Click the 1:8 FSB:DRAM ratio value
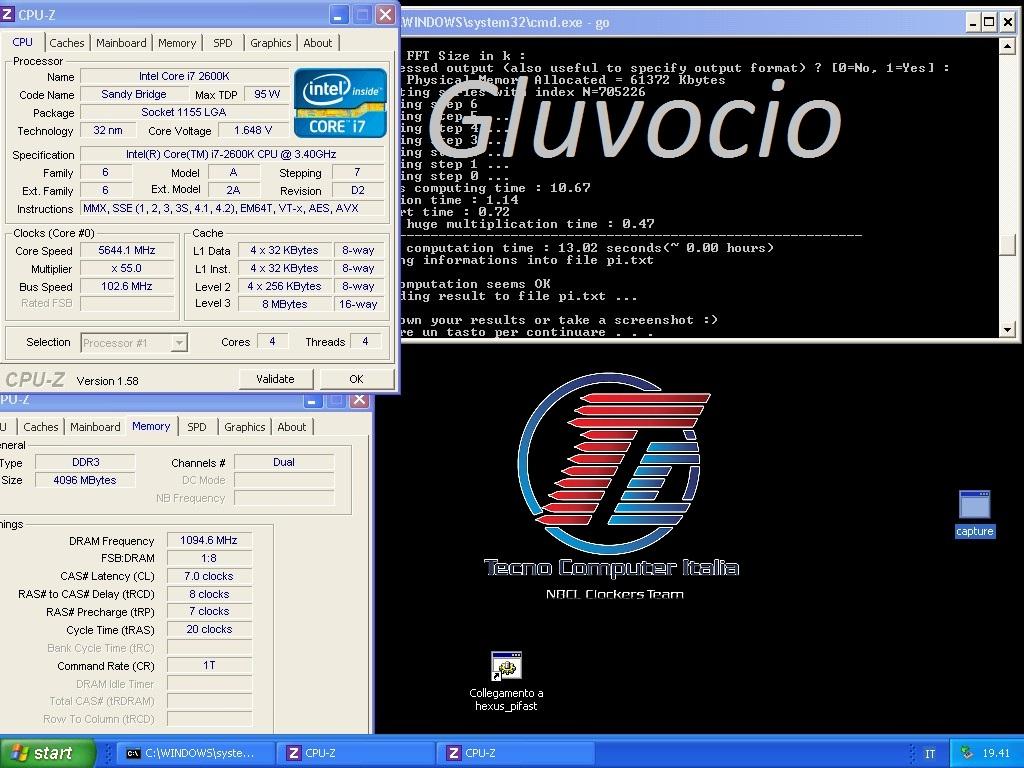This screenshot has width=1024, height=768. pyautogui.click(x=209, y=558)
